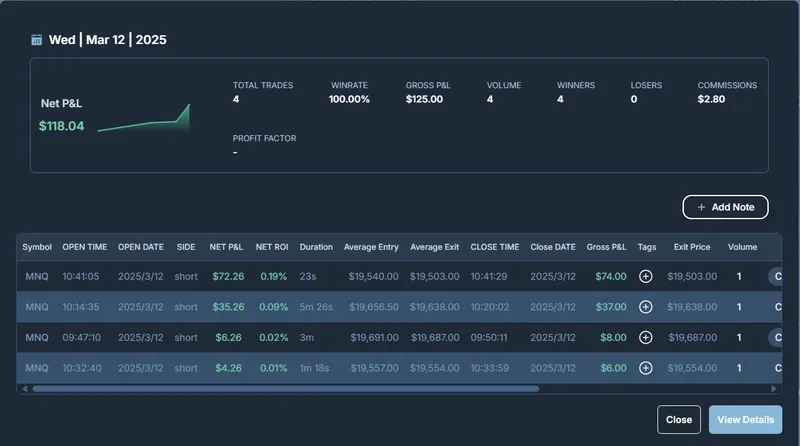Click the close time 10:41:29 cell

coord(489,276)
